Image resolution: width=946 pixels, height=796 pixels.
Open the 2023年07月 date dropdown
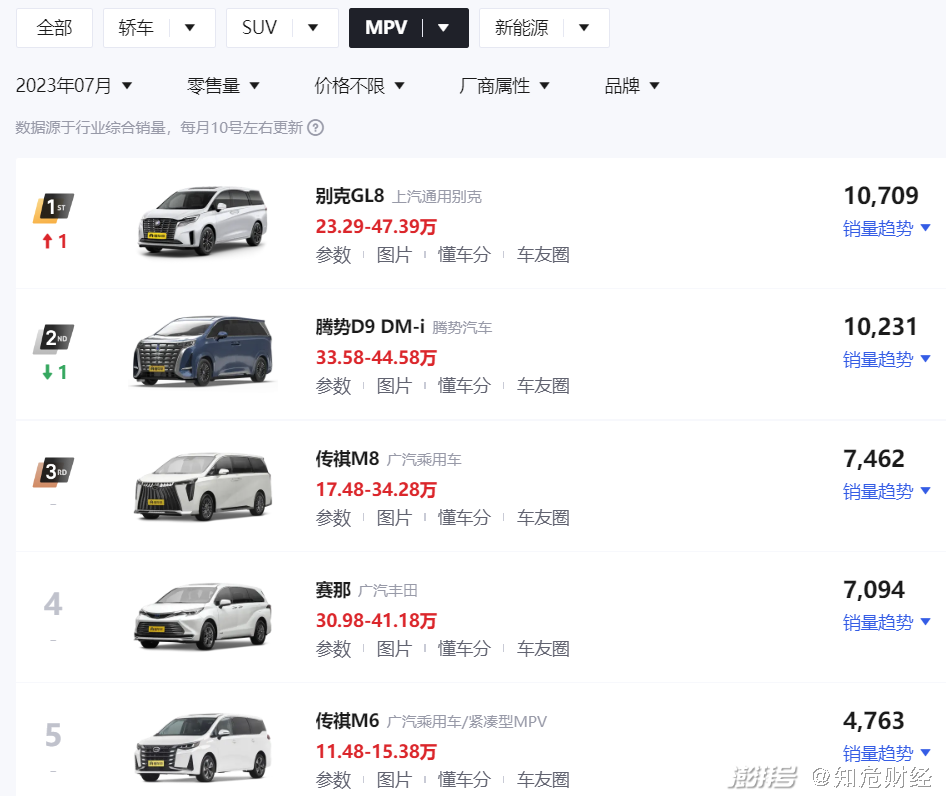pos(74,86)
